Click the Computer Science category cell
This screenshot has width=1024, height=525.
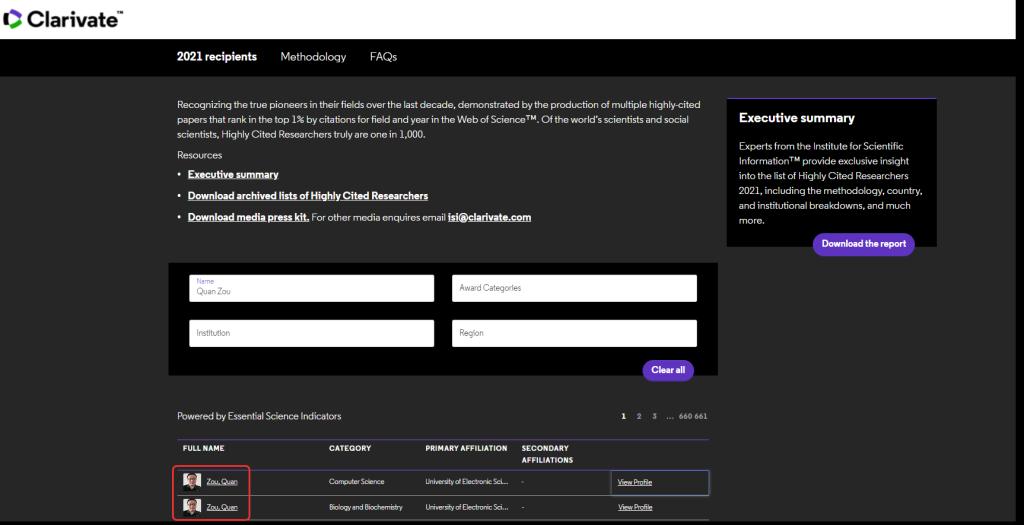pyautogui.click(x=357, y=482)
